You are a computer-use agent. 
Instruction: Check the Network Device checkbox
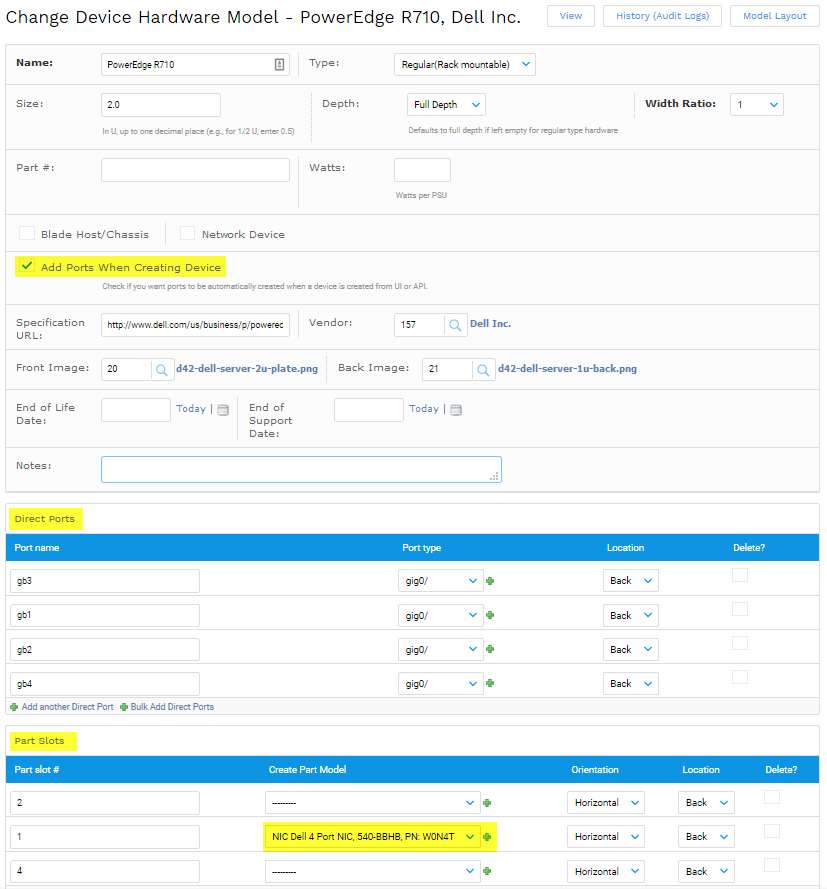[188, 233]
